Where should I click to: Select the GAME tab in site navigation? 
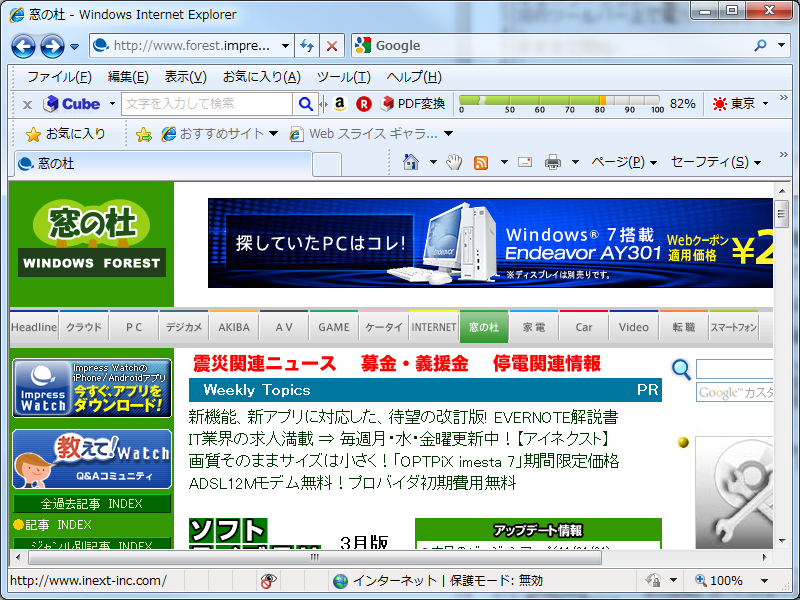(x=333, y=326)
